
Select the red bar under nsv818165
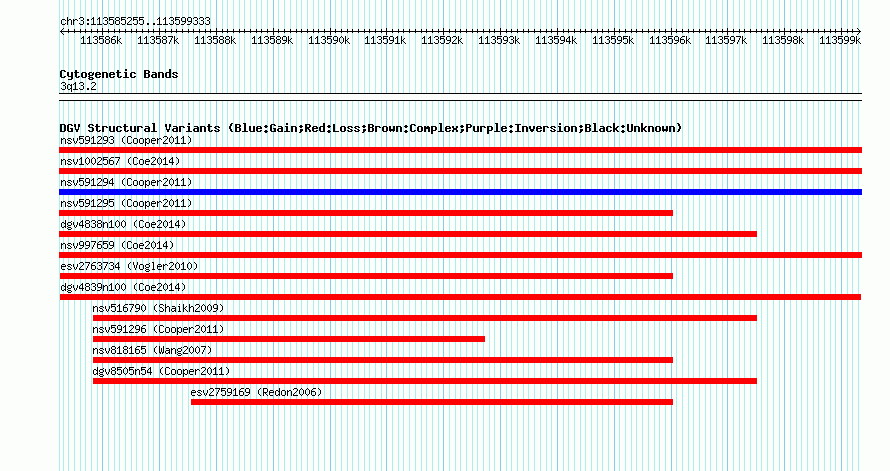(x=383, y=360)
